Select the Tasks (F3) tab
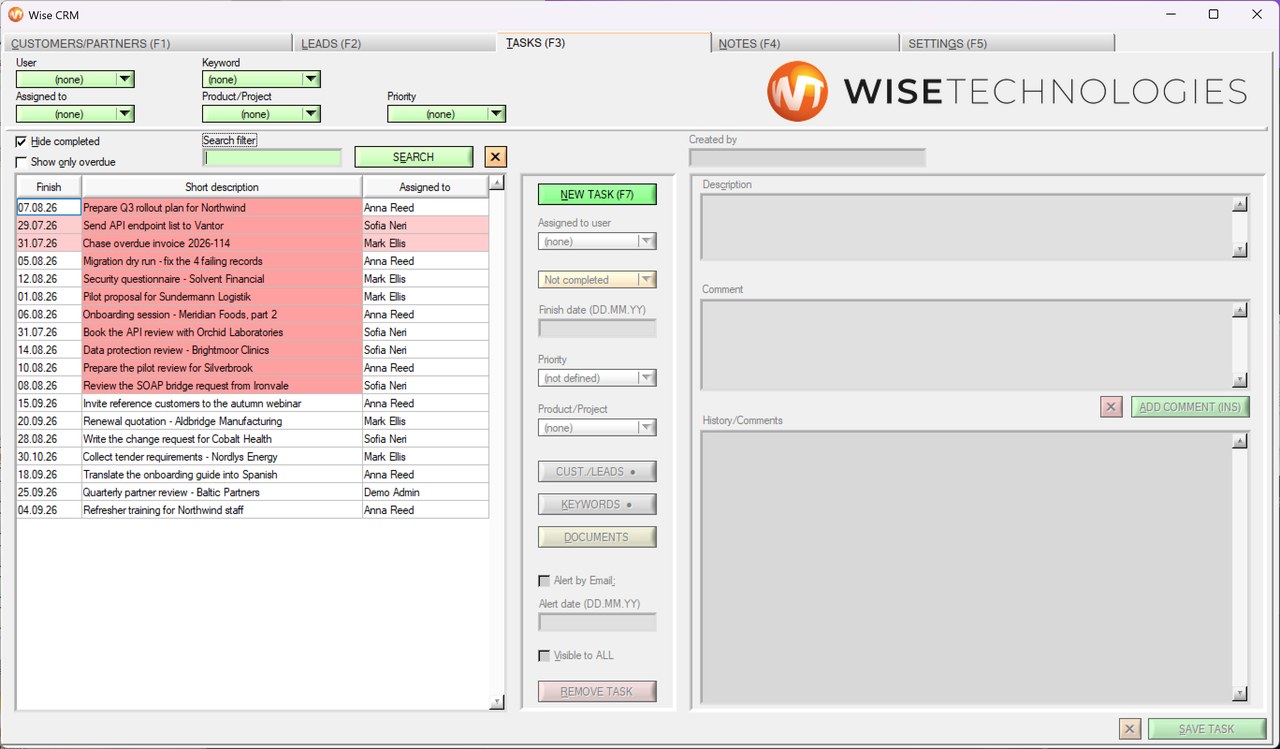The image size is (1280, 749). pyautogui.click(x=604, y=42)
